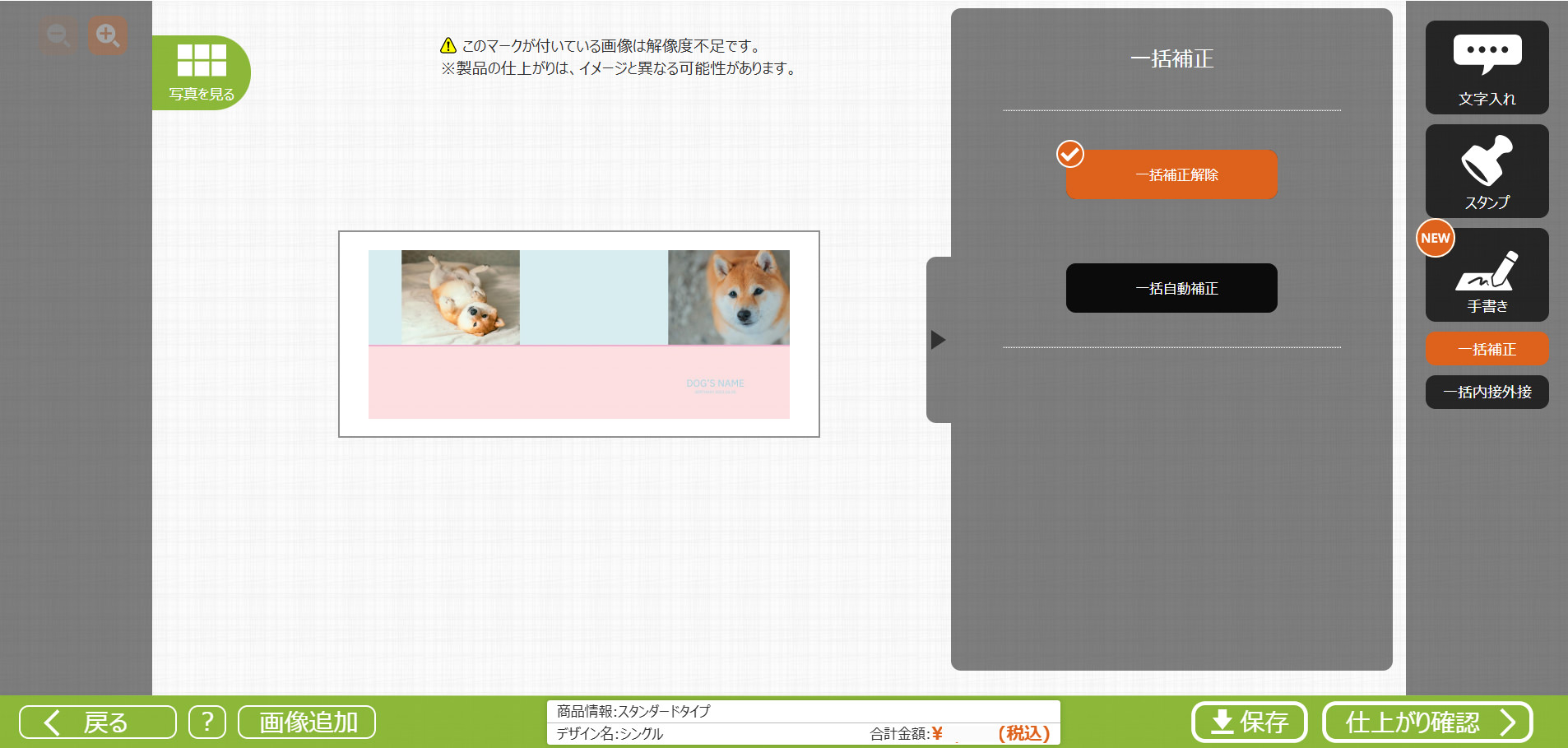
Task: Click the 保存 save button
Action: 1249,722
